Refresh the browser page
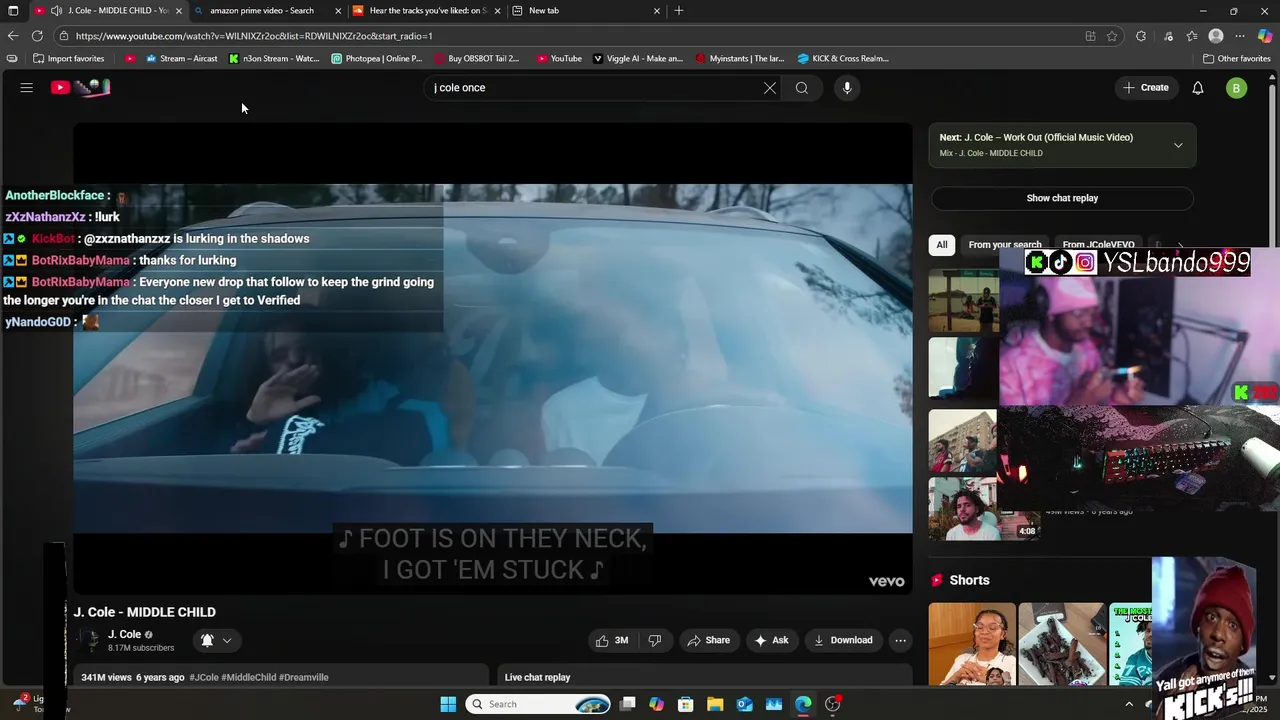The width and height of the screenshot is (1280, 720). tap(37, 36)
